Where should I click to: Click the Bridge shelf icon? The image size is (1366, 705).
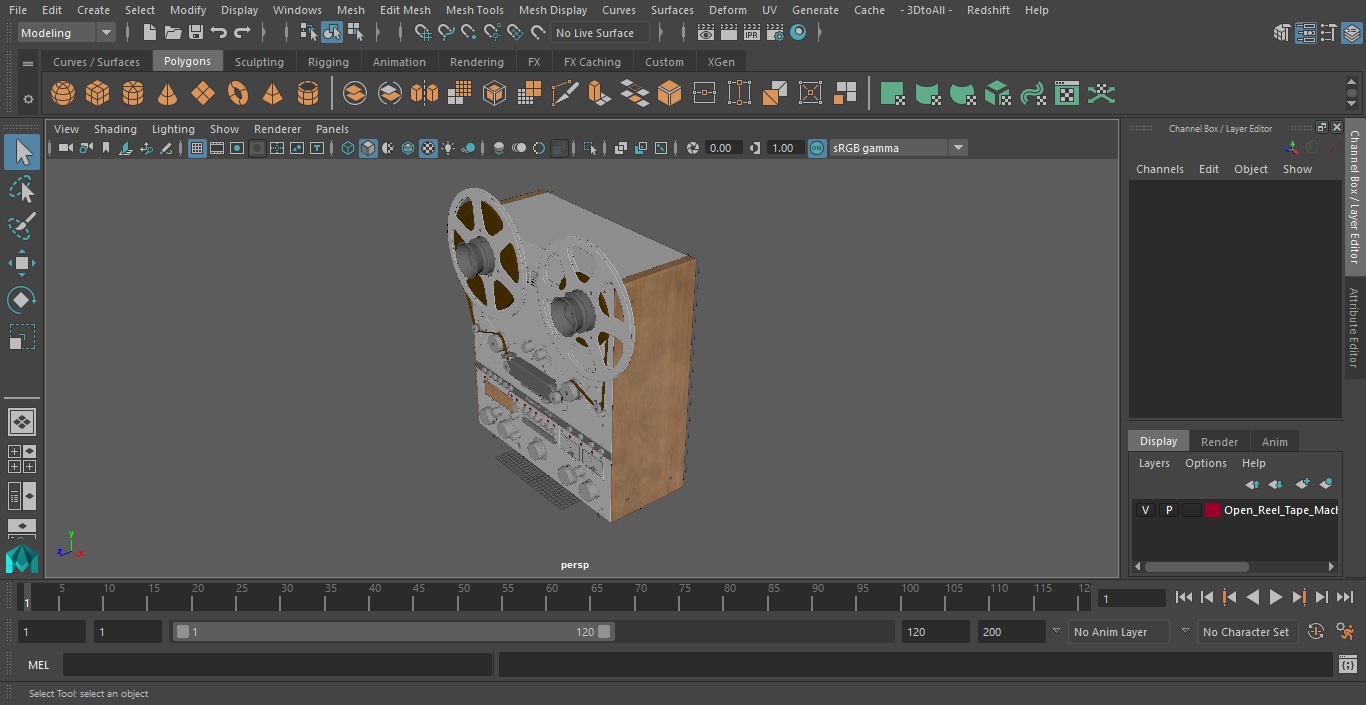click(634, 94)
